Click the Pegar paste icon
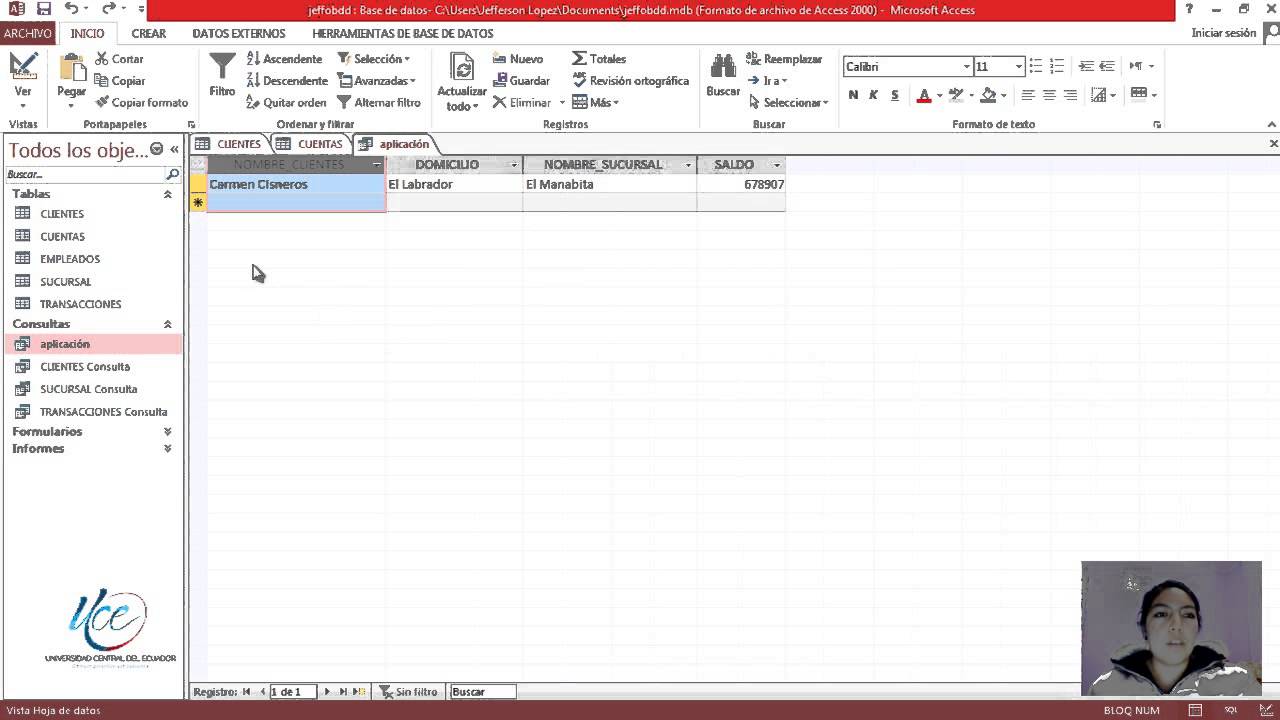Screen dimensions: 1280x720 (x=72, y=69)
